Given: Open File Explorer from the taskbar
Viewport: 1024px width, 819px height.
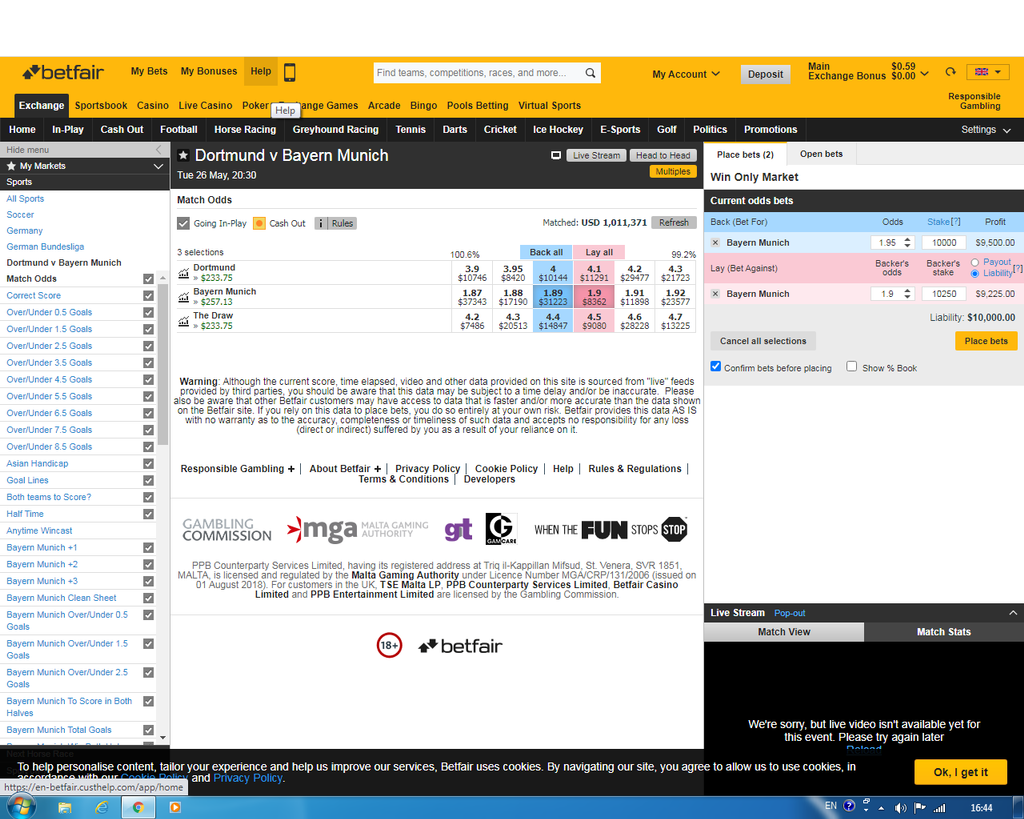Looking at the screenshot, I should 65,808.
